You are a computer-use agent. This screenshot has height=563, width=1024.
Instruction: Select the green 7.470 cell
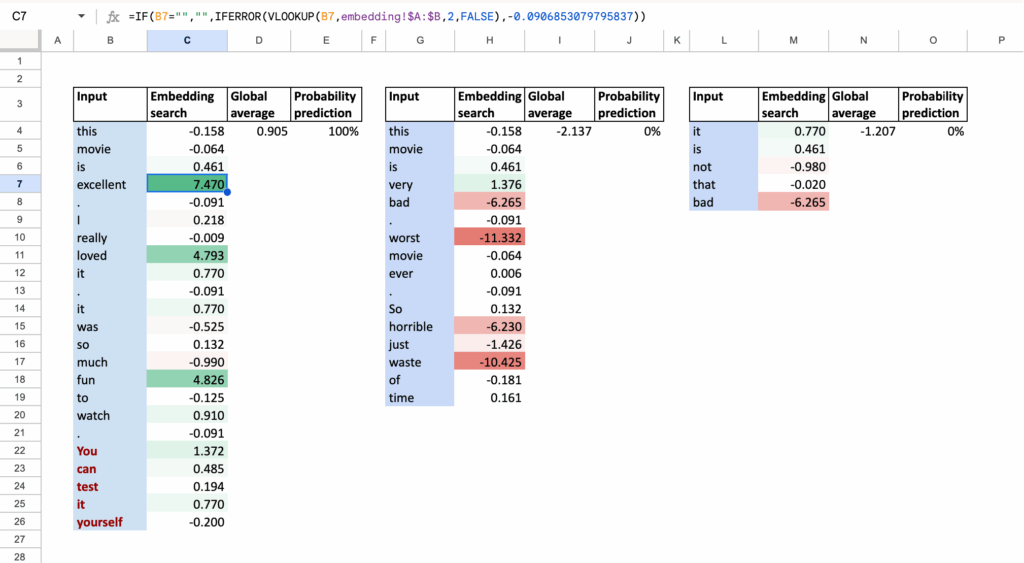point(187,184)
